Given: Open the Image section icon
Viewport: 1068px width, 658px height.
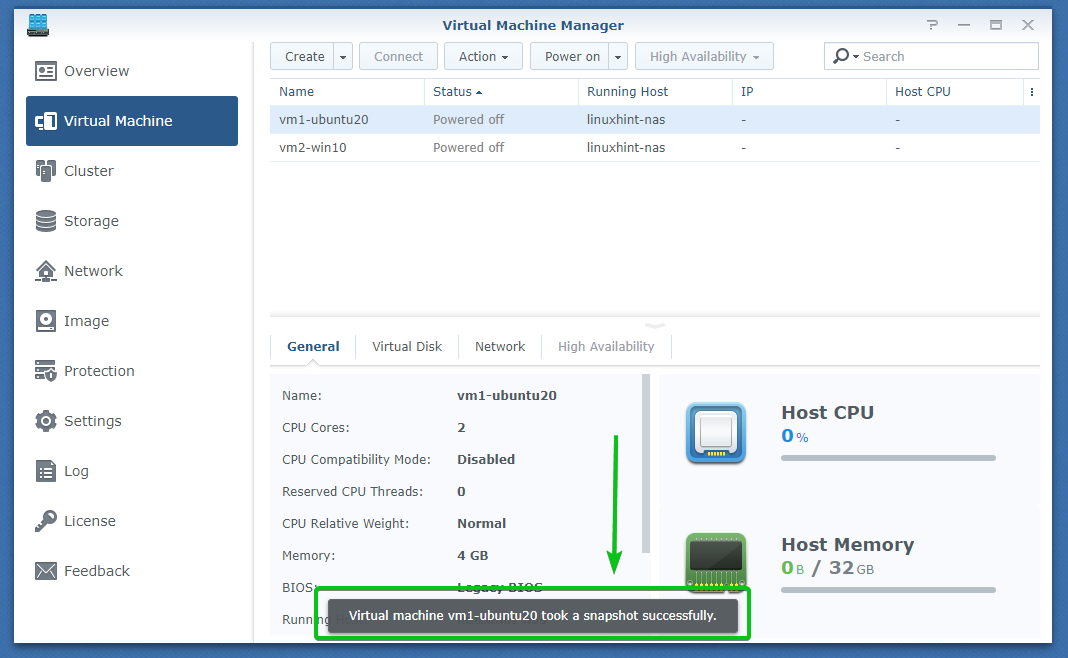Looking at the screenshot, I should pos(46,321).
